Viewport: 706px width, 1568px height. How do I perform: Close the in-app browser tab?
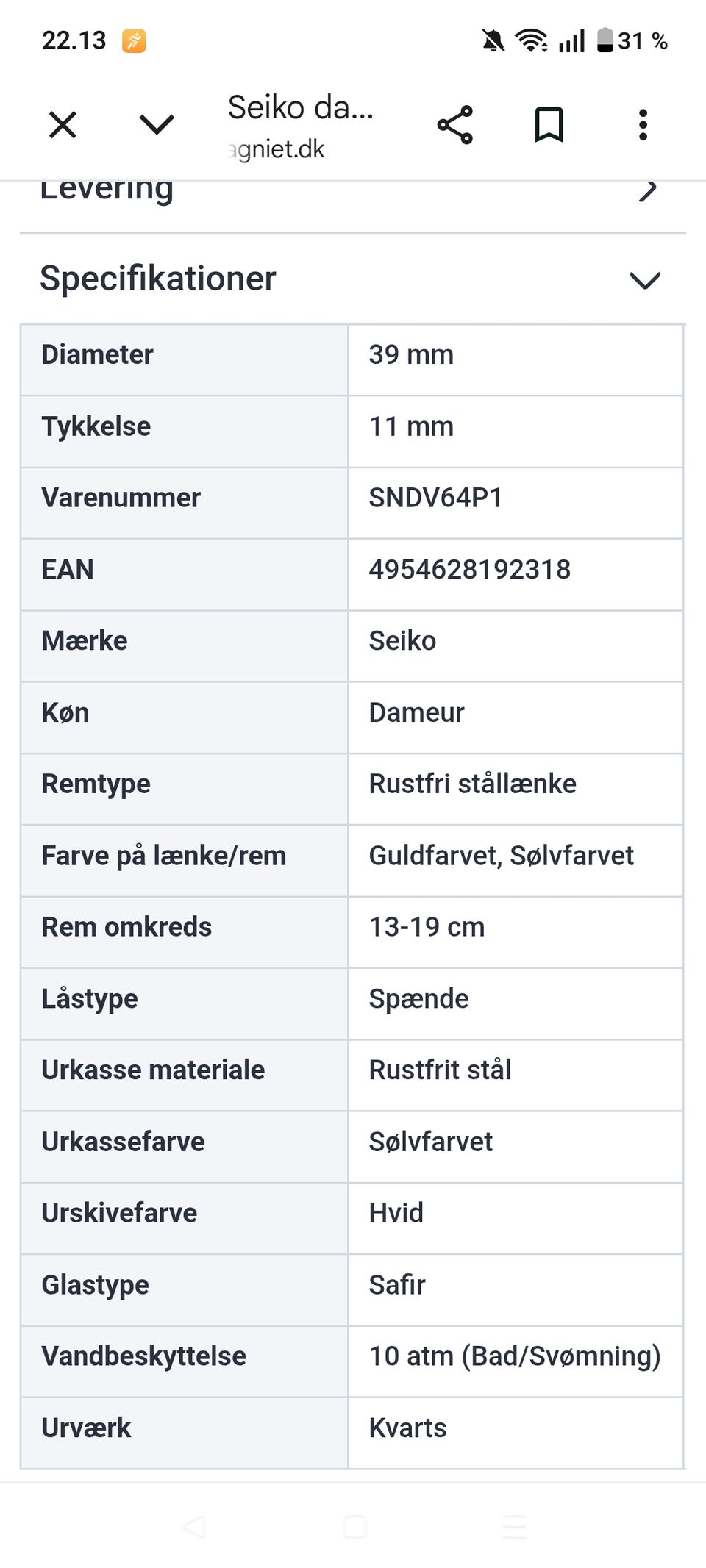click(x=63, y=124)
